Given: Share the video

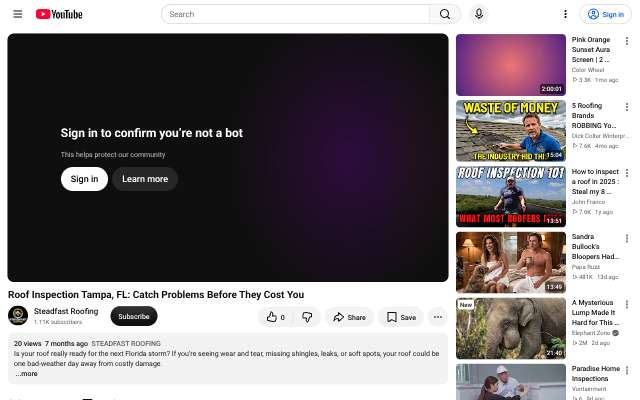Looking at the screenshot, I should [x=349, y=317].
